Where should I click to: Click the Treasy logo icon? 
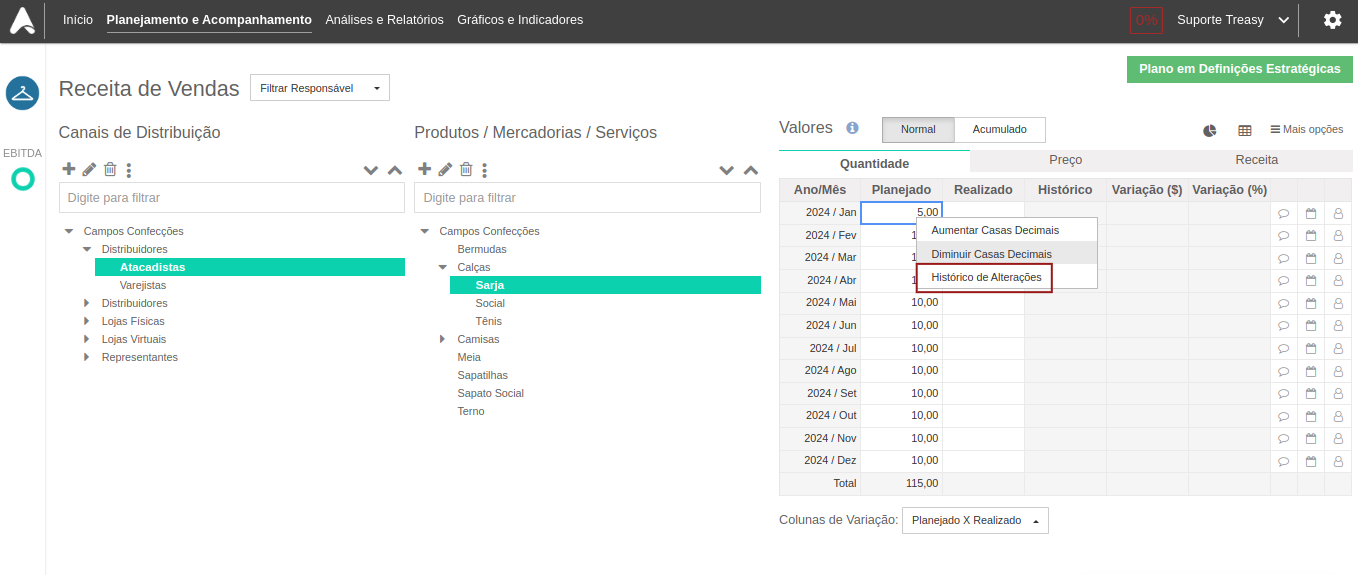point(22,20)
